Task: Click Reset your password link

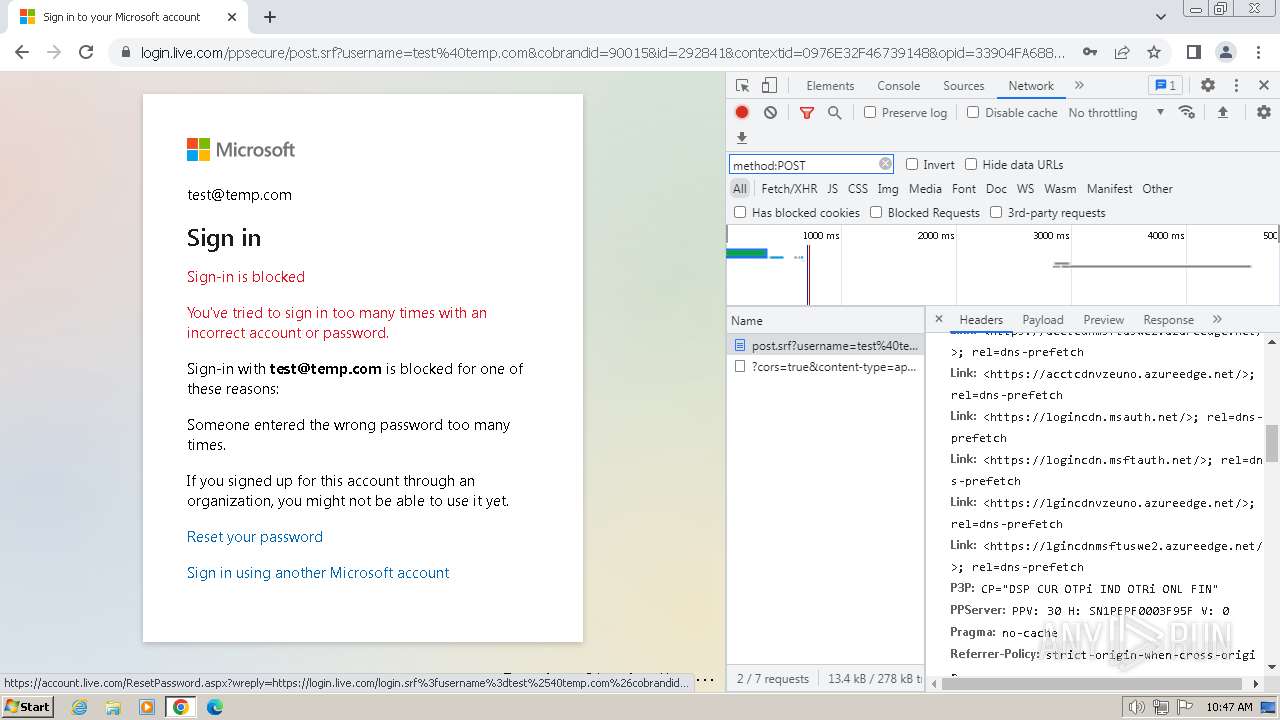Action: (255, 537)
